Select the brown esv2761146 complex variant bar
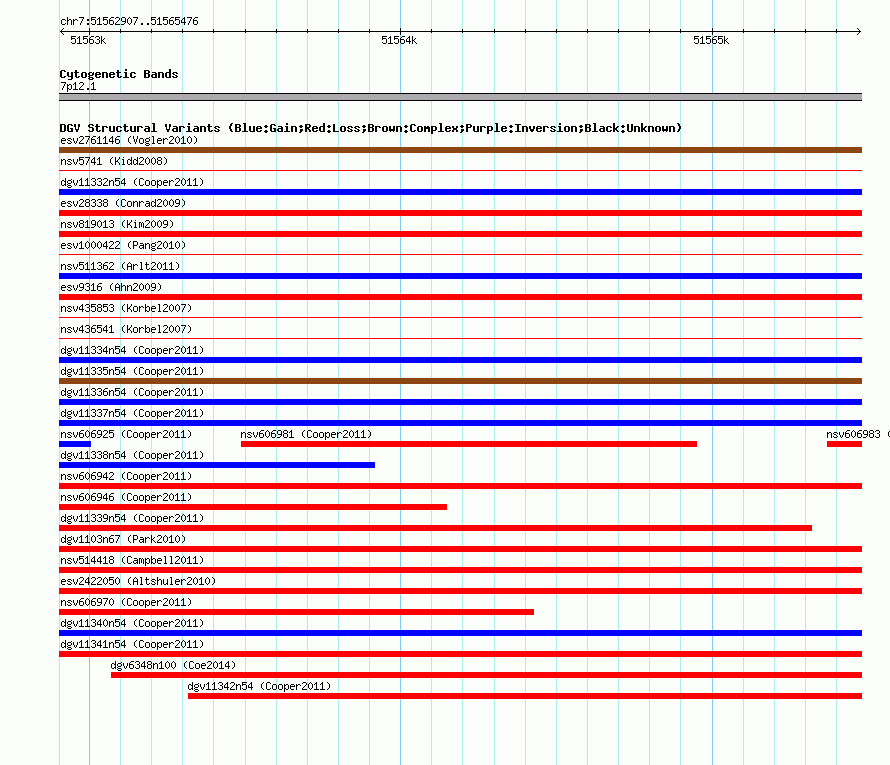The image size is (890, 765). [460, 150]
